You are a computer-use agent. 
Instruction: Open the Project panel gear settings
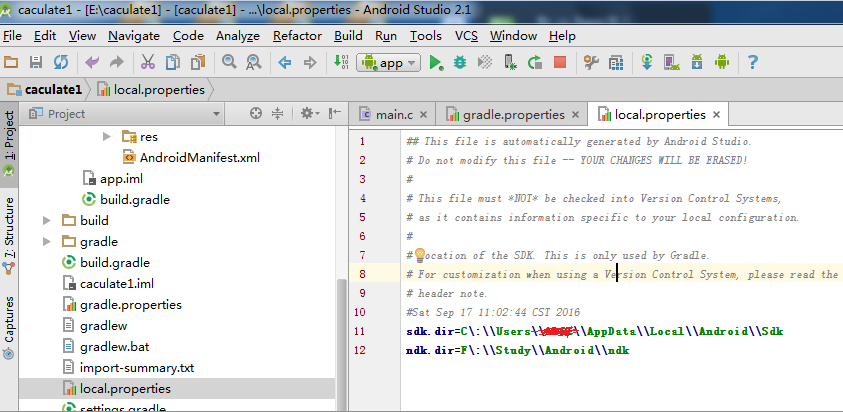[x=310, y=113]
